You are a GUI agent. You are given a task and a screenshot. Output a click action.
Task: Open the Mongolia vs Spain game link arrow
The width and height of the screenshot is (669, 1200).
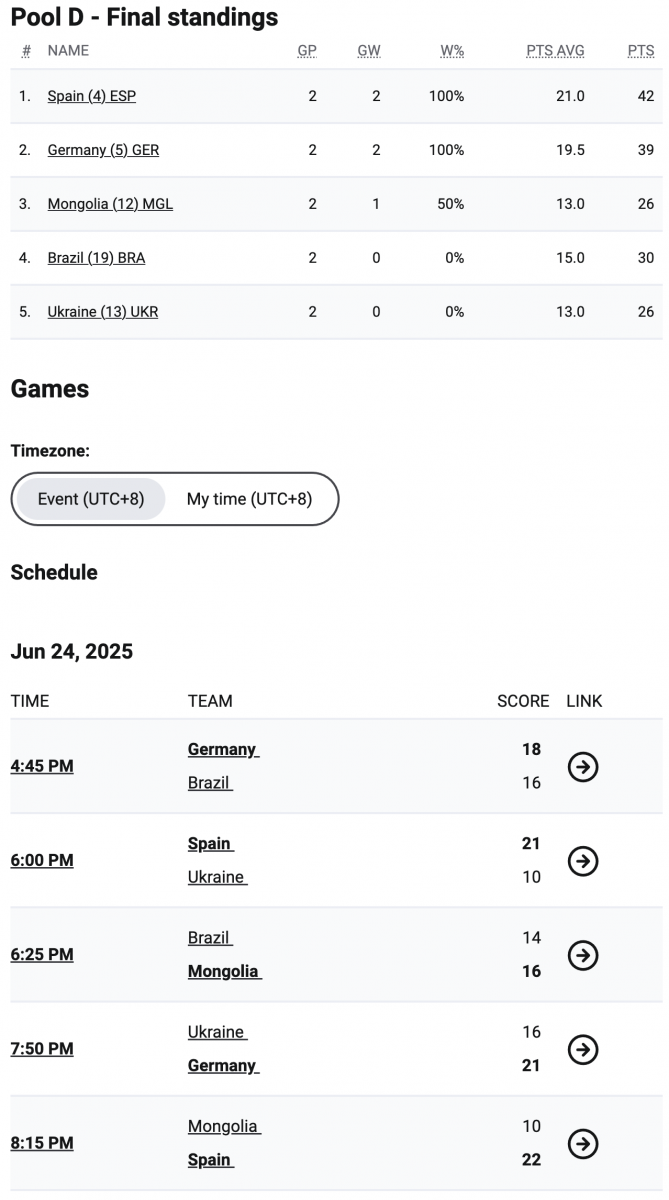point(583,1143)
